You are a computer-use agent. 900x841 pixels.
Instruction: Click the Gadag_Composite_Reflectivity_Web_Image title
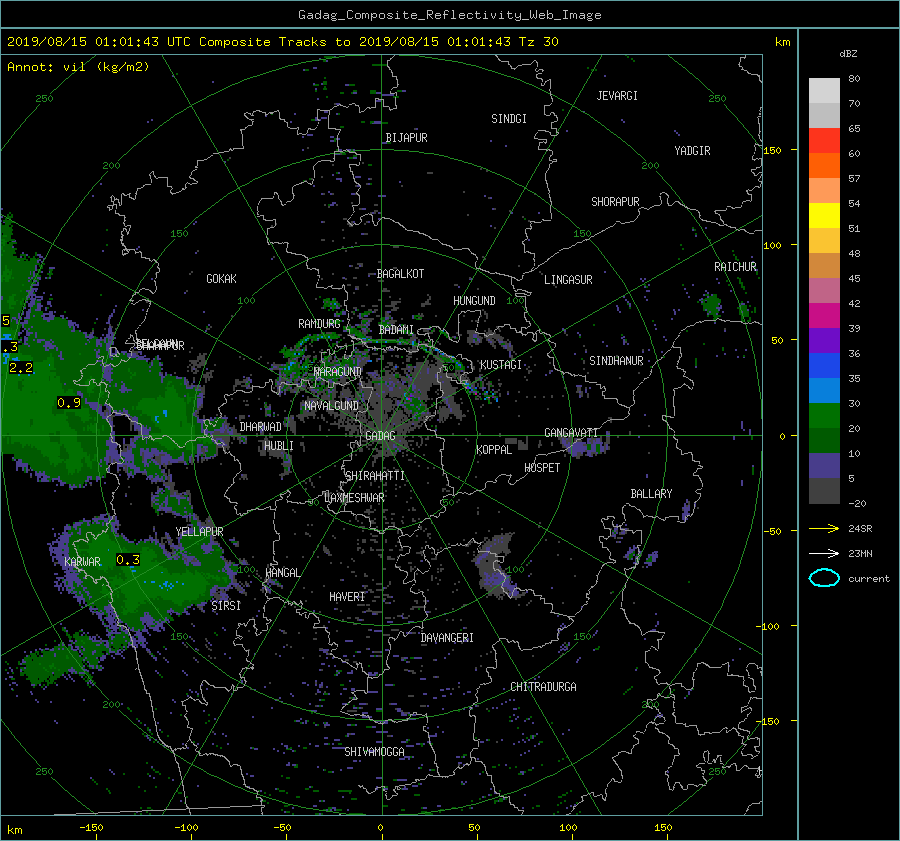(449, 15)
